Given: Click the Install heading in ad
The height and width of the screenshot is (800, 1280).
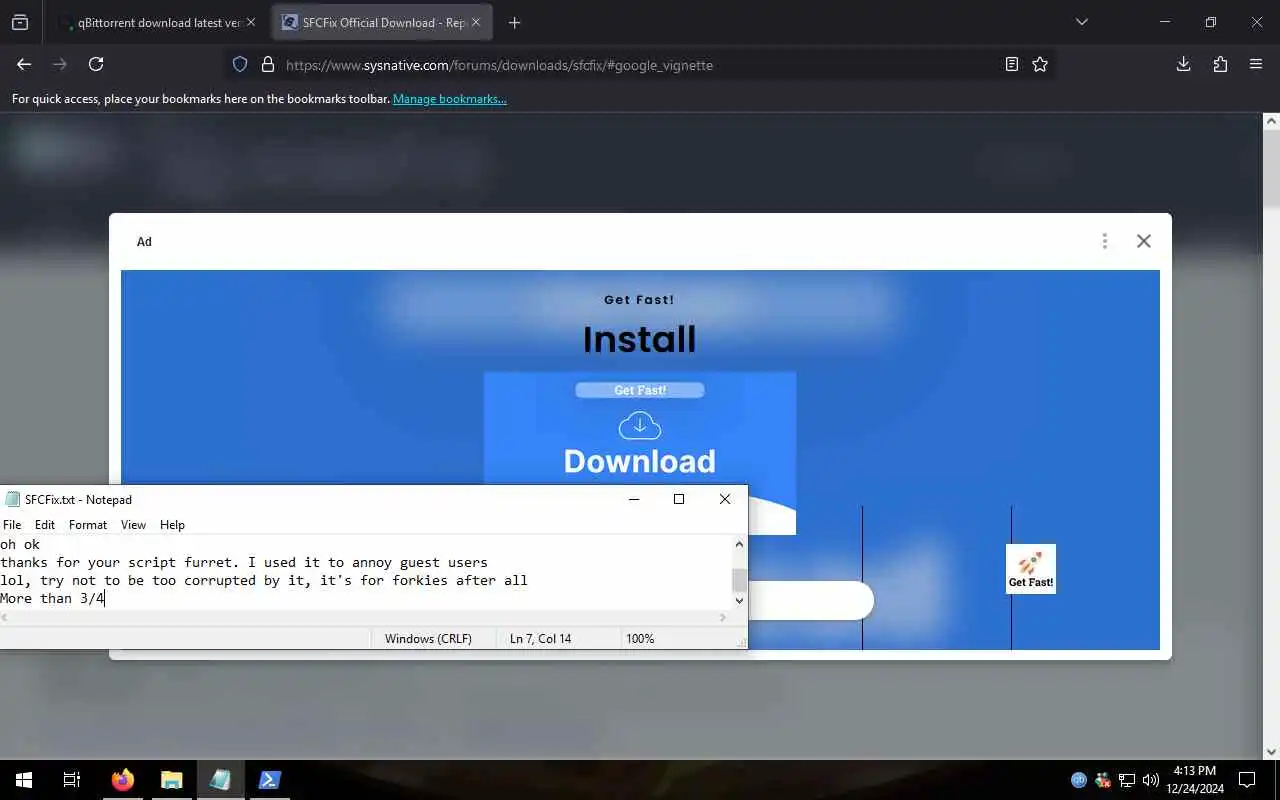Looking at the screenshot, I should (x=640, y=339).
